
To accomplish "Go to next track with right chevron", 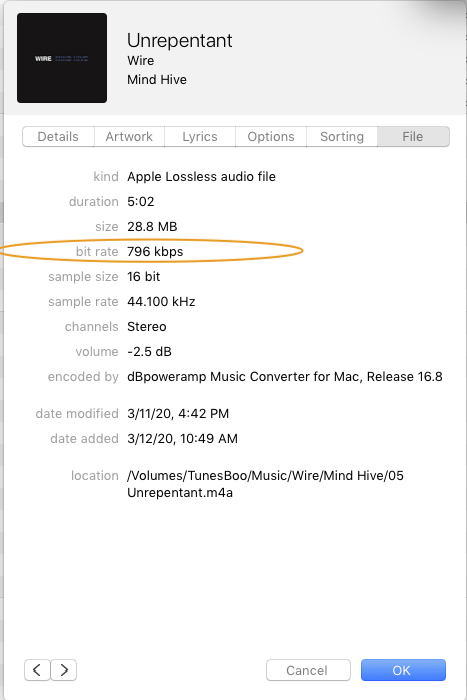I will 64,670.
